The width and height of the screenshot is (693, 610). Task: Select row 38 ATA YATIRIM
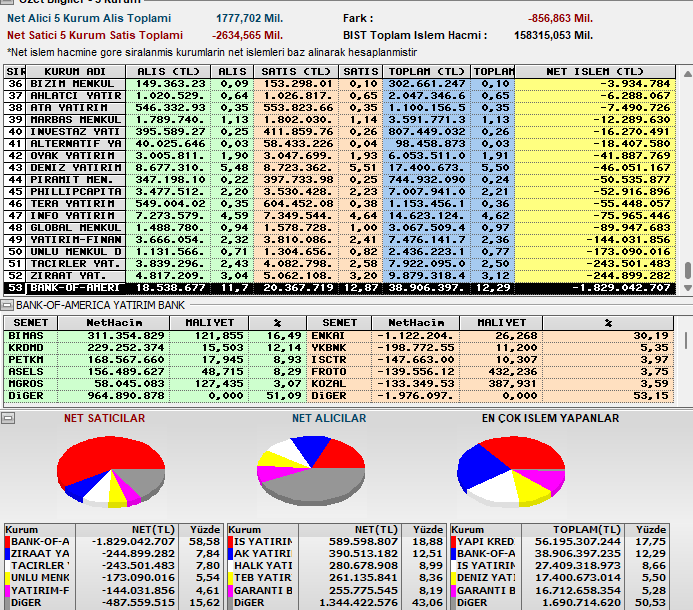point(339,108)
